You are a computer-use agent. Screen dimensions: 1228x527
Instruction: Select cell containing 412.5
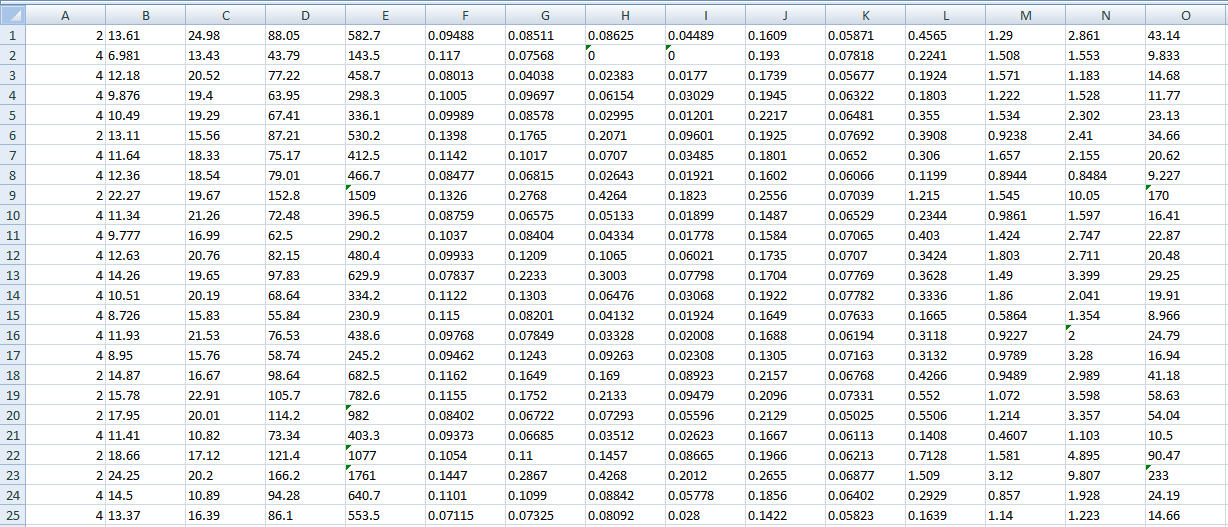coord(385,155)
